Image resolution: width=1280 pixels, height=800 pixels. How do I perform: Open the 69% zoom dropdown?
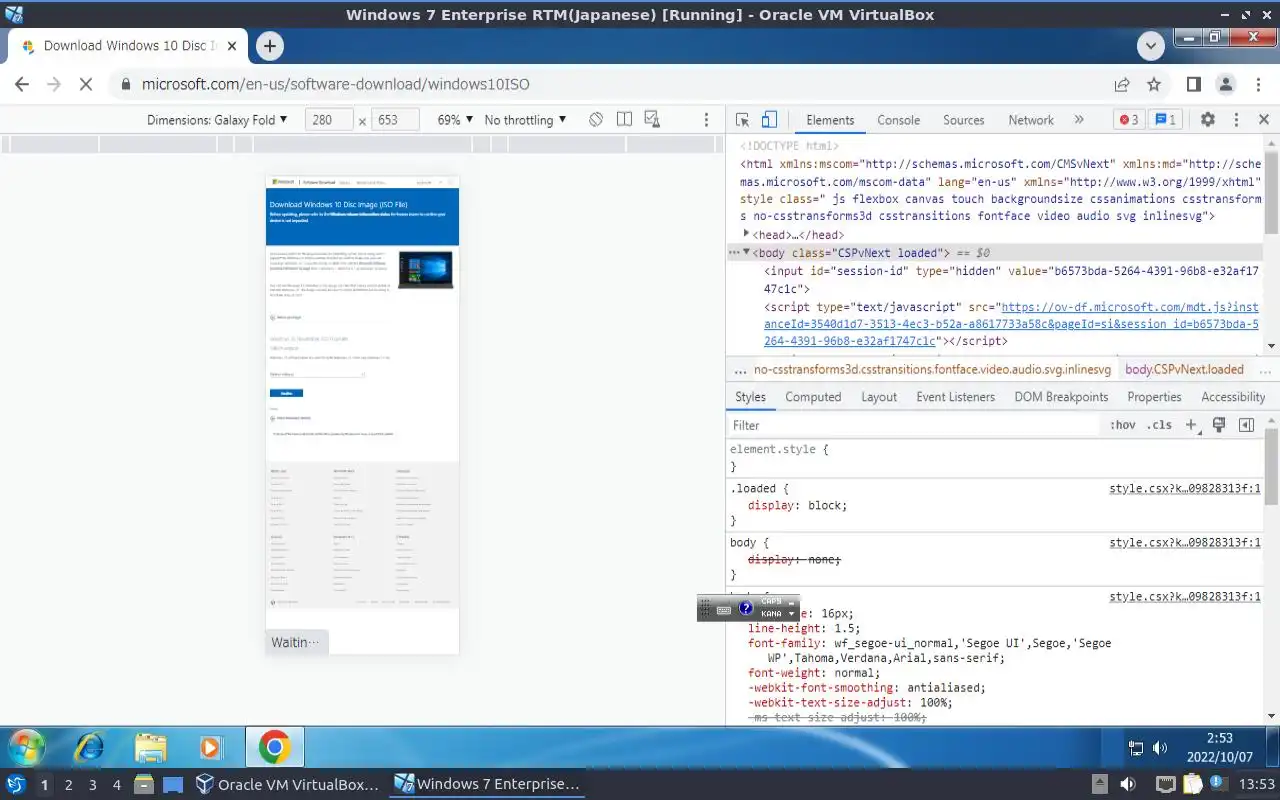tap(455, 120)
